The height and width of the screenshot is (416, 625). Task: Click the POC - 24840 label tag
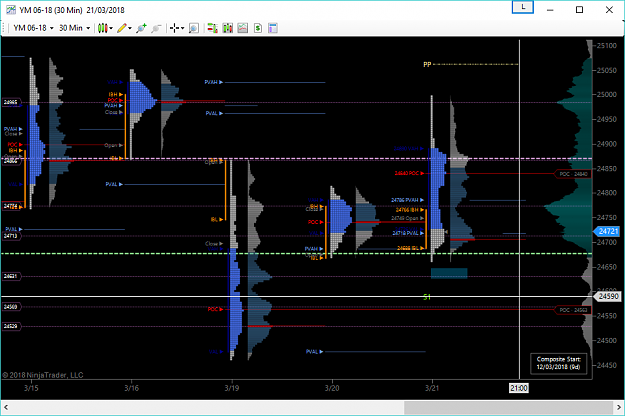[573, 174]
